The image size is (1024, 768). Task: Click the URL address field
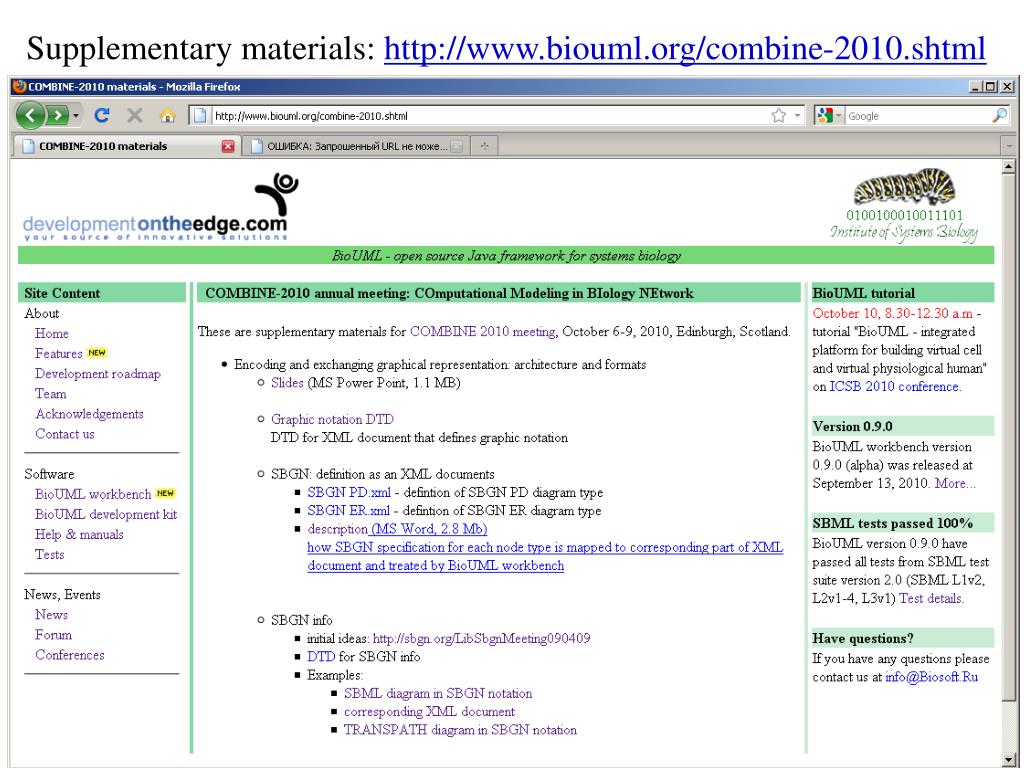click(490, 116)
